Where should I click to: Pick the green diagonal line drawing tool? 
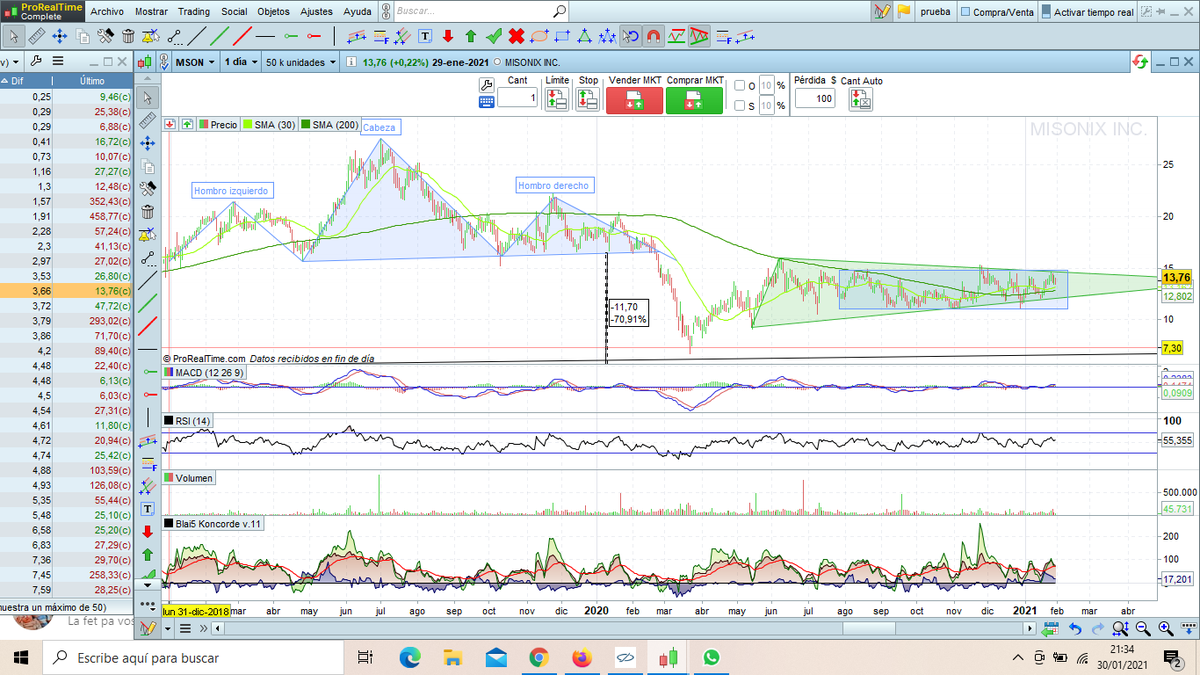pos(222,36)
